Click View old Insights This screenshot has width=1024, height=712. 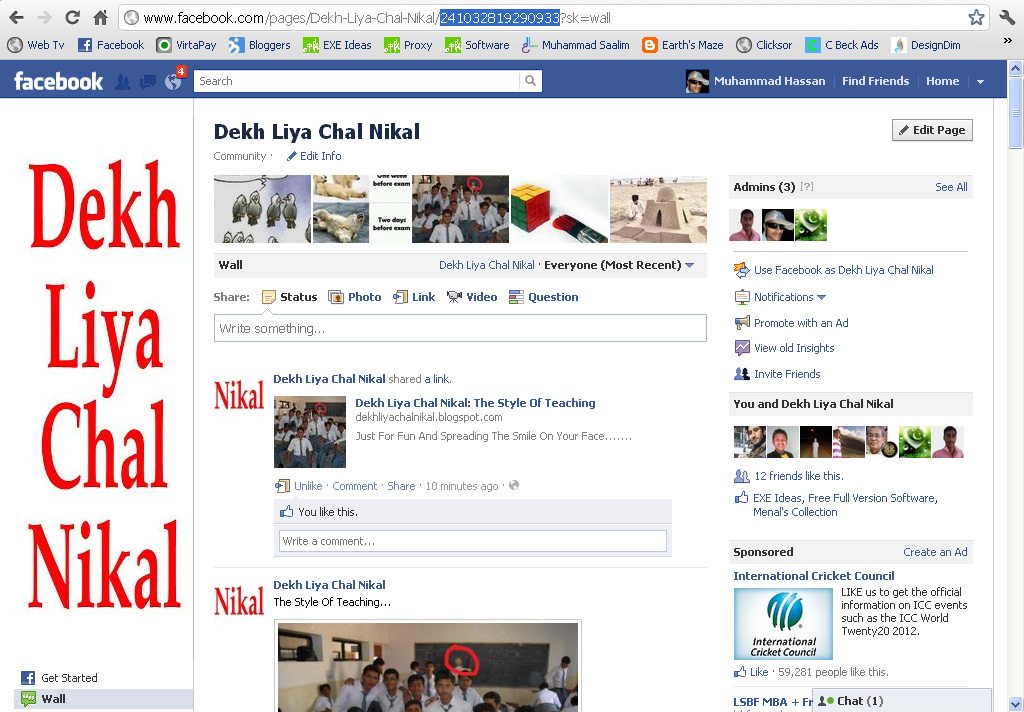coord(793,348)
